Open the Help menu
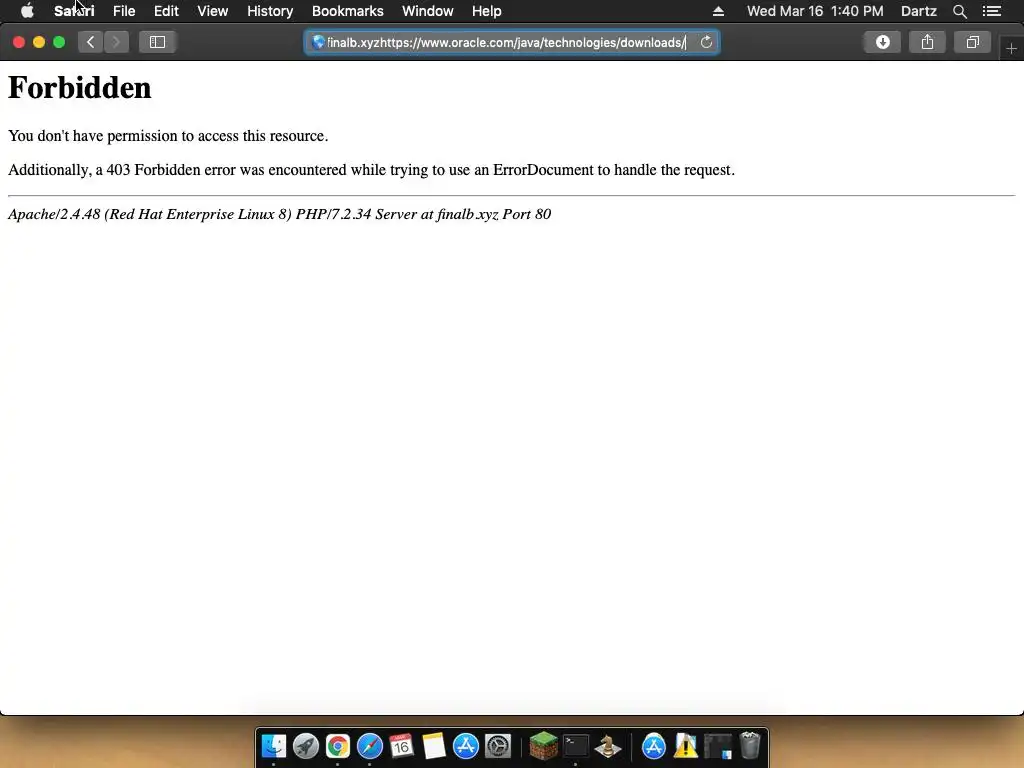 coord(487,11)
